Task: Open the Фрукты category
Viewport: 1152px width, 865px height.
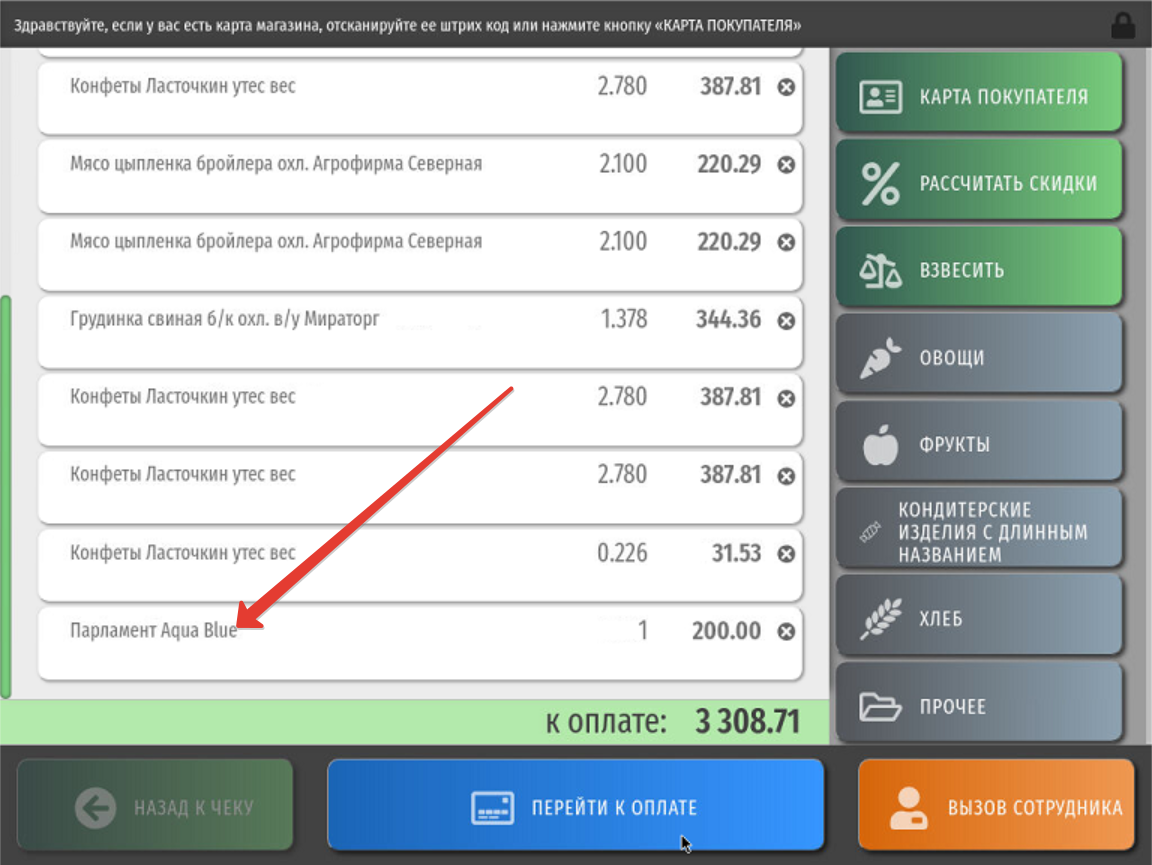Action: [979, 442]
